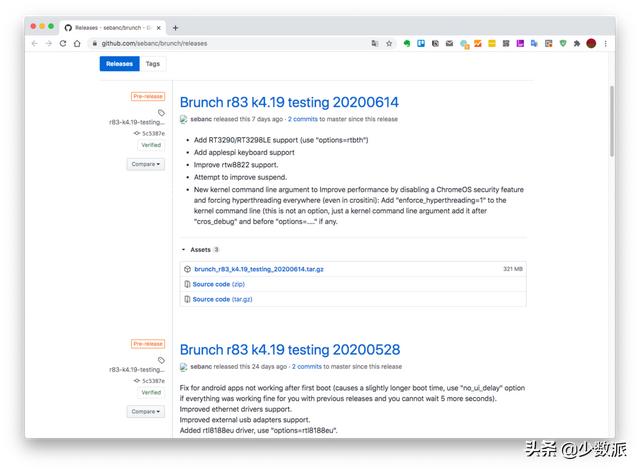Viewport: 640px width, 471px height.
Task: Open the Compare dropdown for release 20200528
Action: pos(146,411)
